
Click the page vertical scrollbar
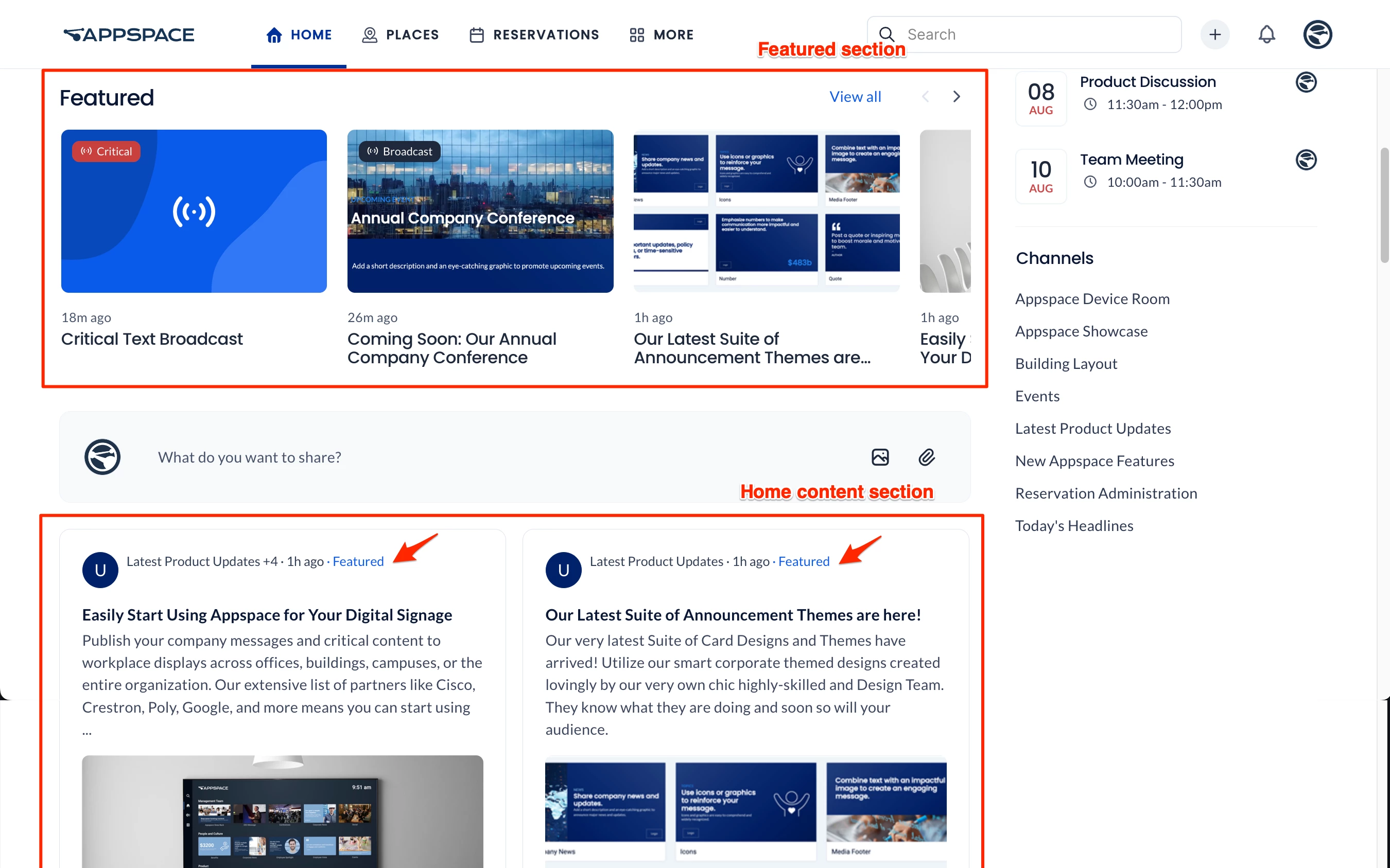click(x=1384, y=205)
